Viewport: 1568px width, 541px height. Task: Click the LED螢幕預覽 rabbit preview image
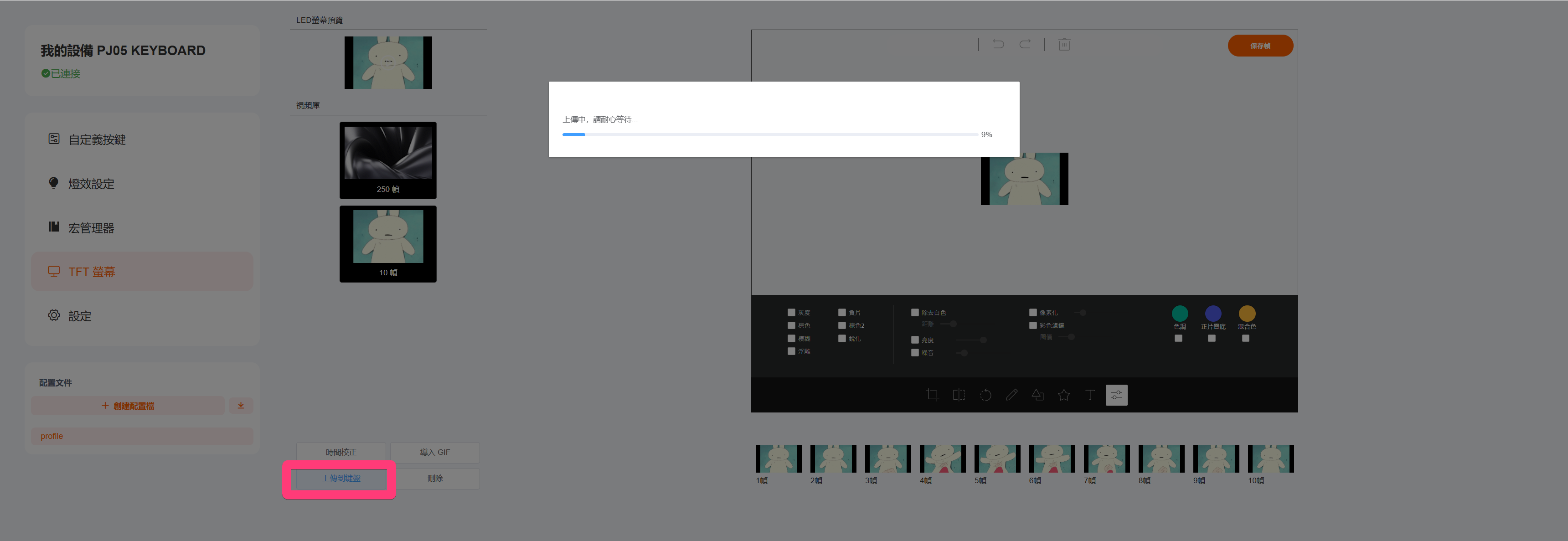pyautogui.click(x=388, y=63)
